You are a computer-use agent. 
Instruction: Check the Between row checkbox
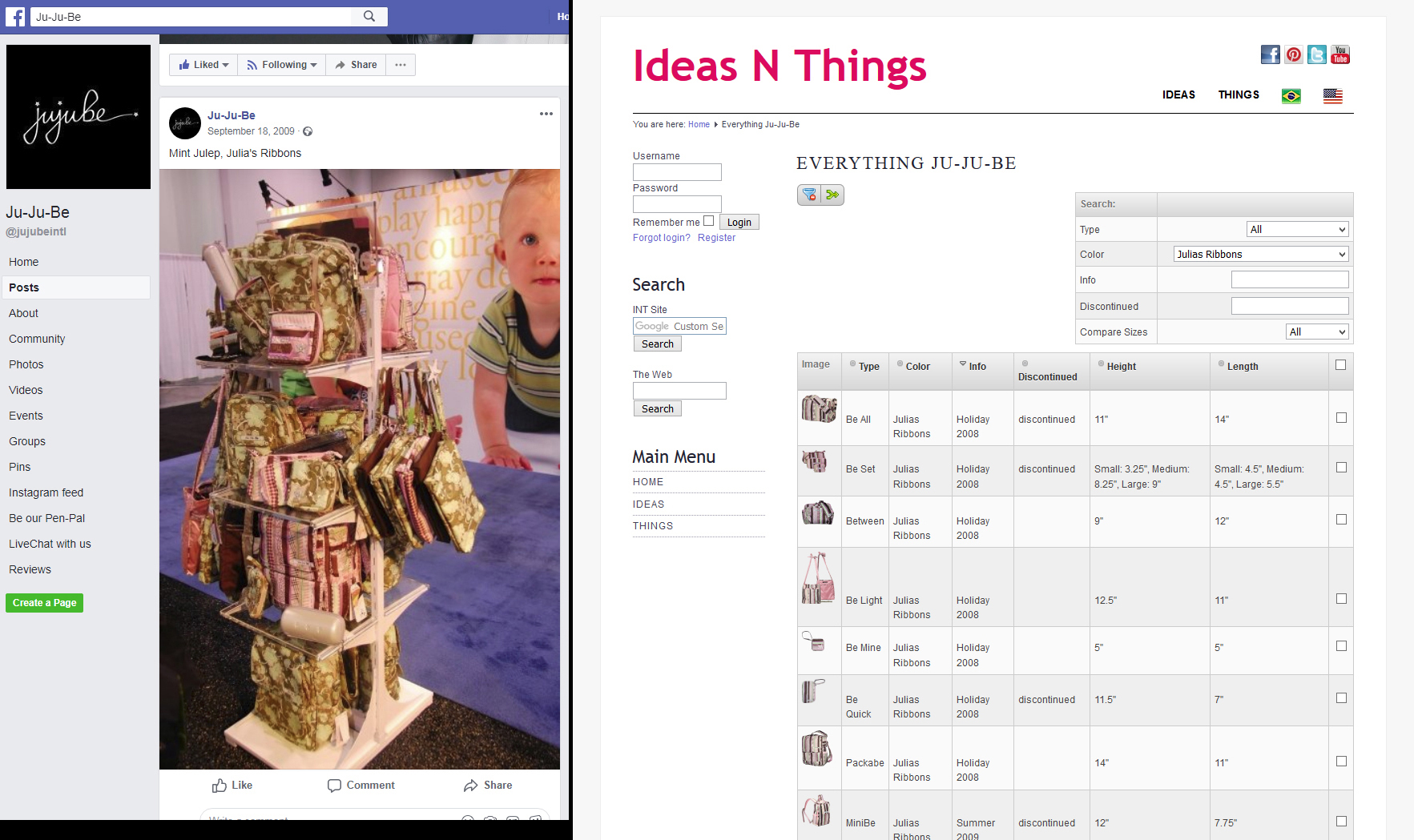pos(1341,520)
